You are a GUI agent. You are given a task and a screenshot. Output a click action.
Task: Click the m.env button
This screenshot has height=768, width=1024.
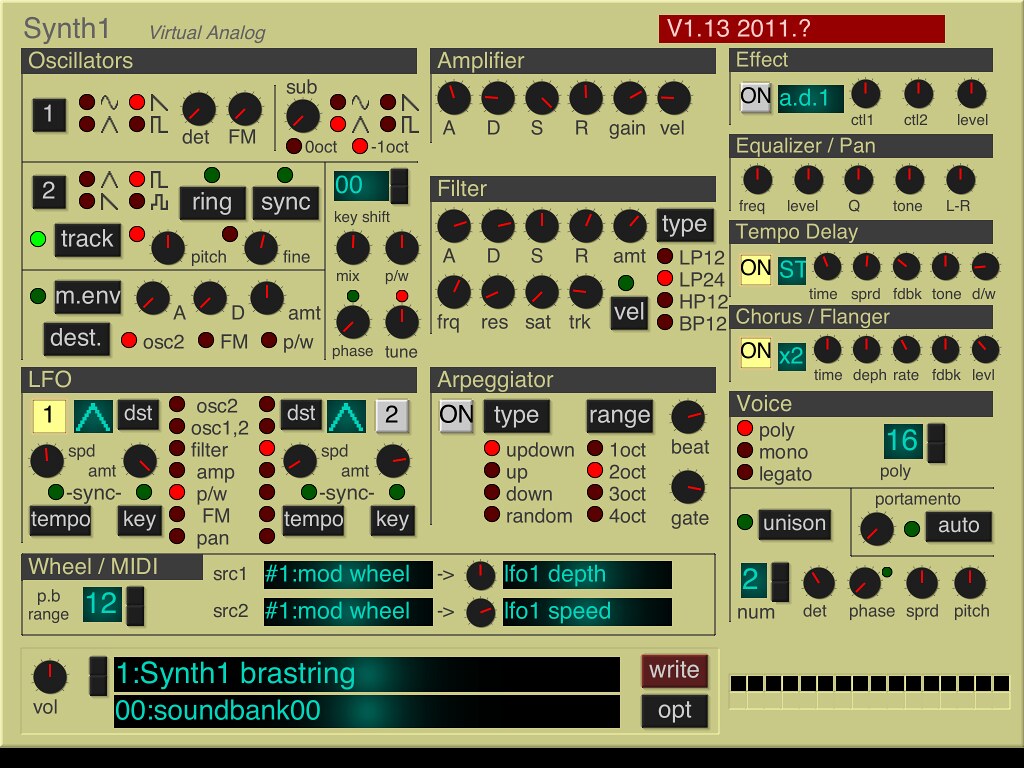click(x=88, y=297)
